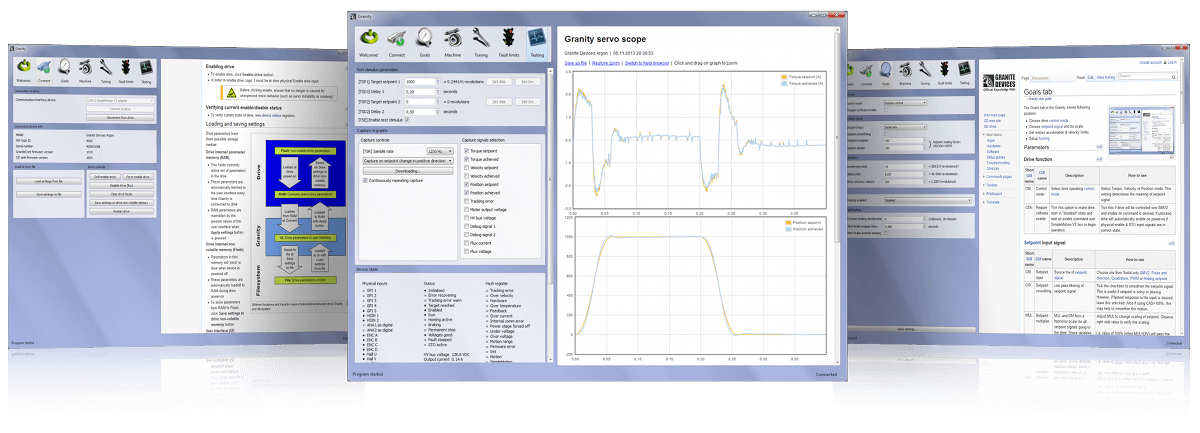The height and width of the screenshot is (433, 1200).
Task: Open capture trigger mode dropdown
Action: (x=408, y=160)
